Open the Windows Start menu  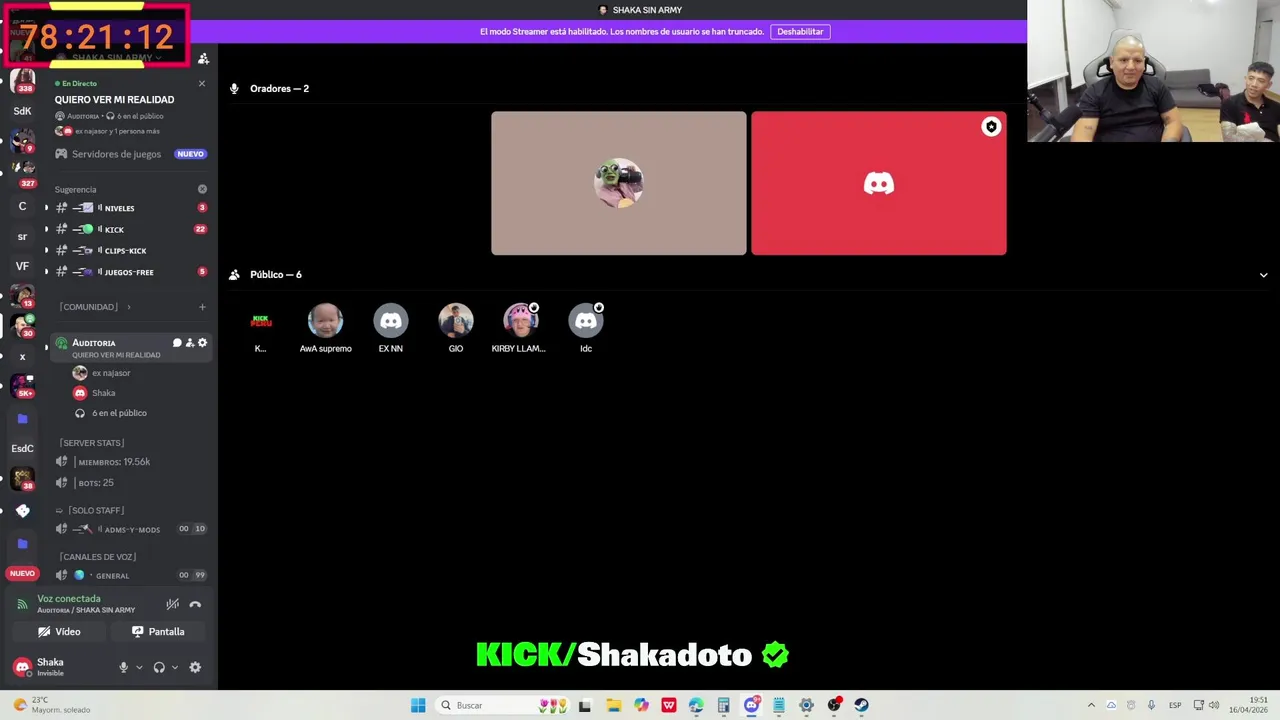coord(418,705)
